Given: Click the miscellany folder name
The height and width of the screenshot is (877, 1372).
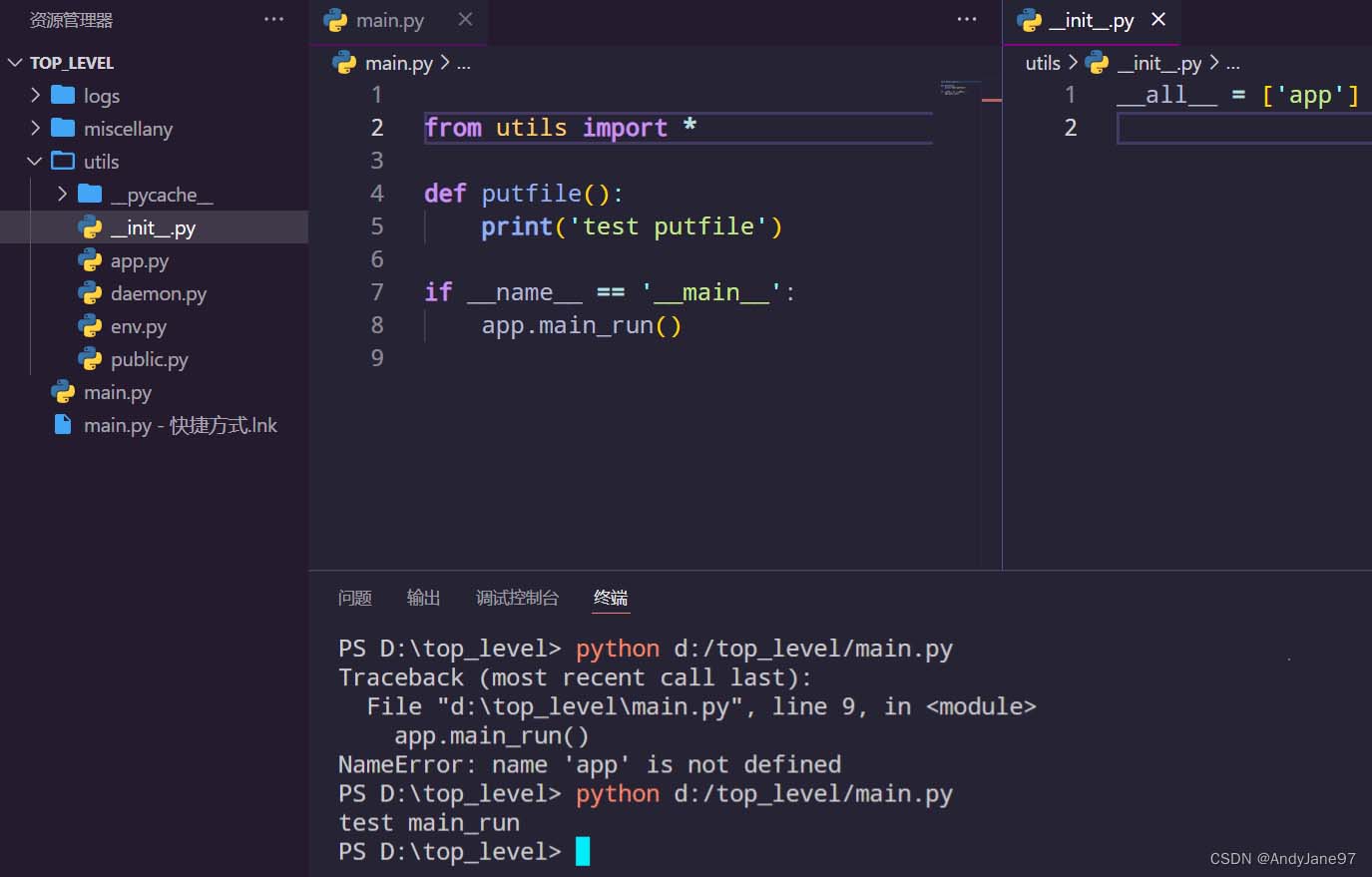Looking at the screenshot, I should pos(128,129).
